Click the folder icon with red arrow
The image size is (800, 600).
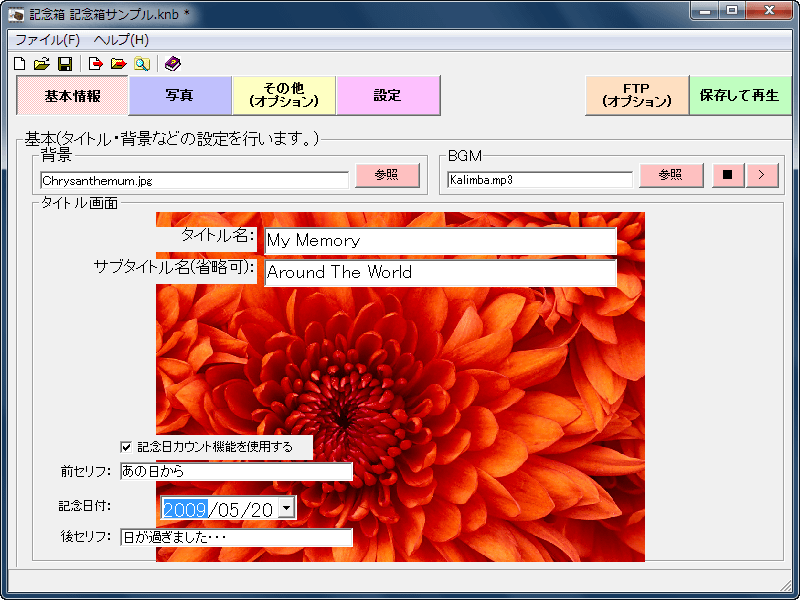click(x=118, y=64)
